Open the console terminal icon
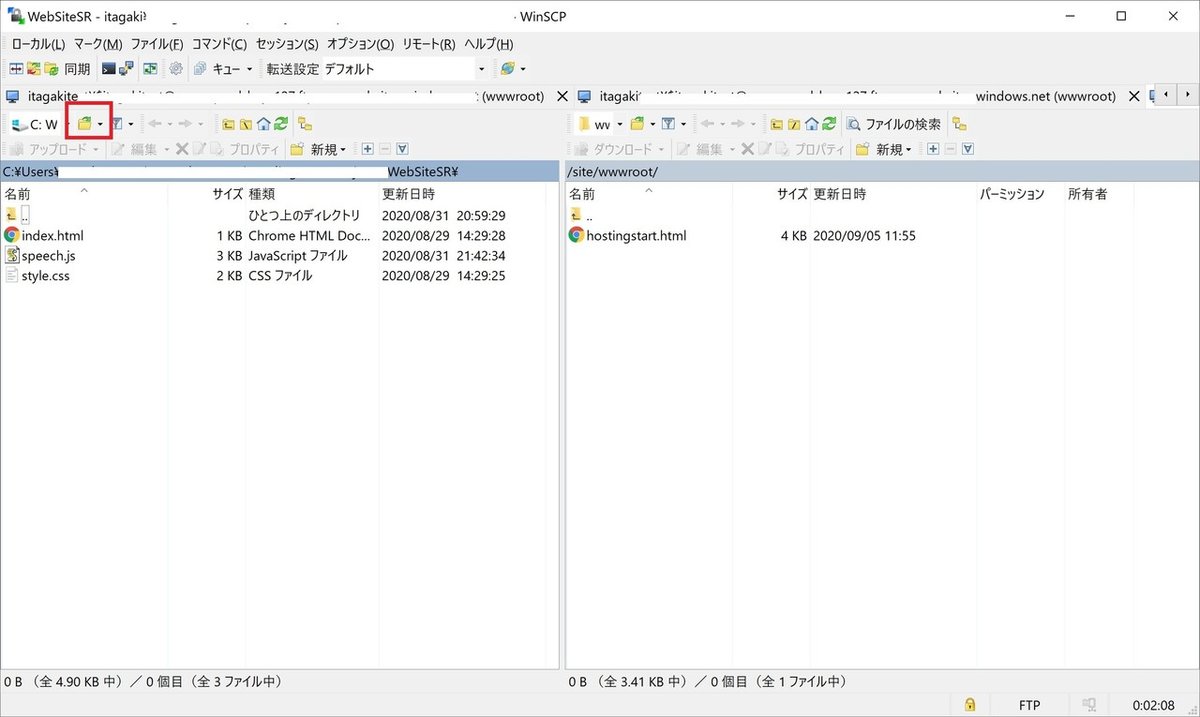This screenshot has width=1200, height=717. click(x=109, y=69)
